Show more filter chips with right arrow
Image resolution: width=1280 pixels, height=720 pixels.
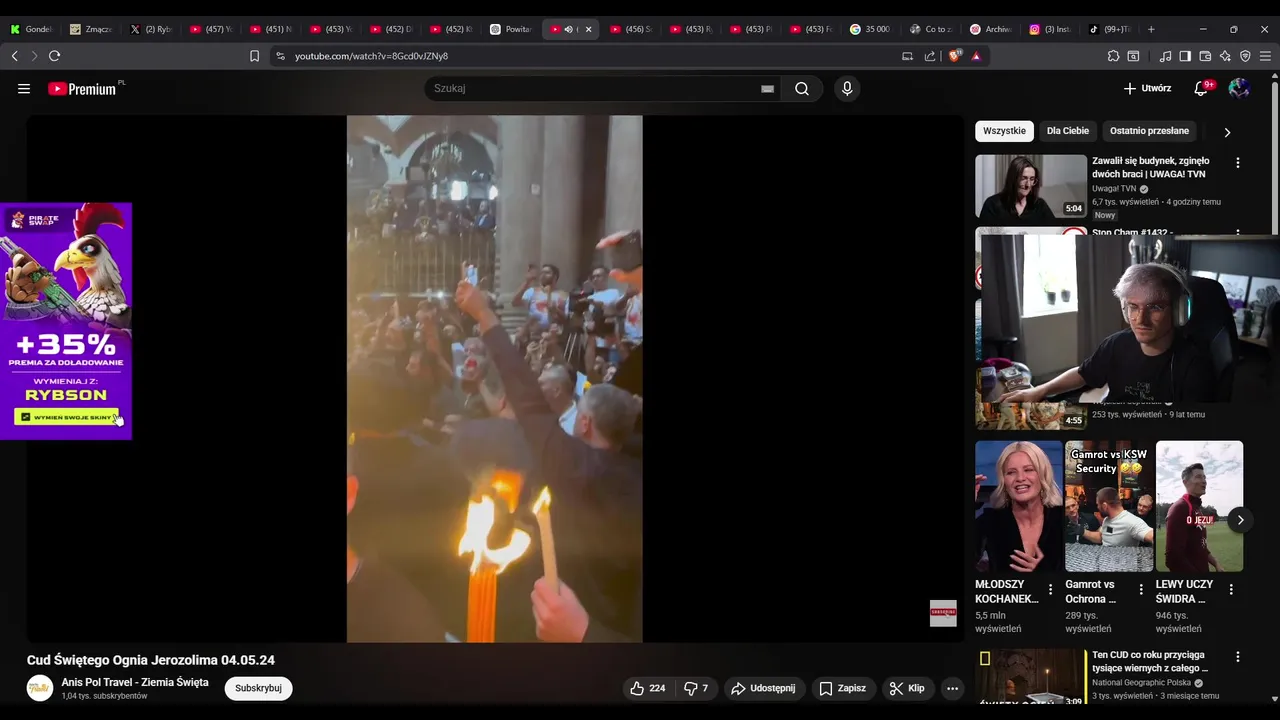click(1227, 132)
